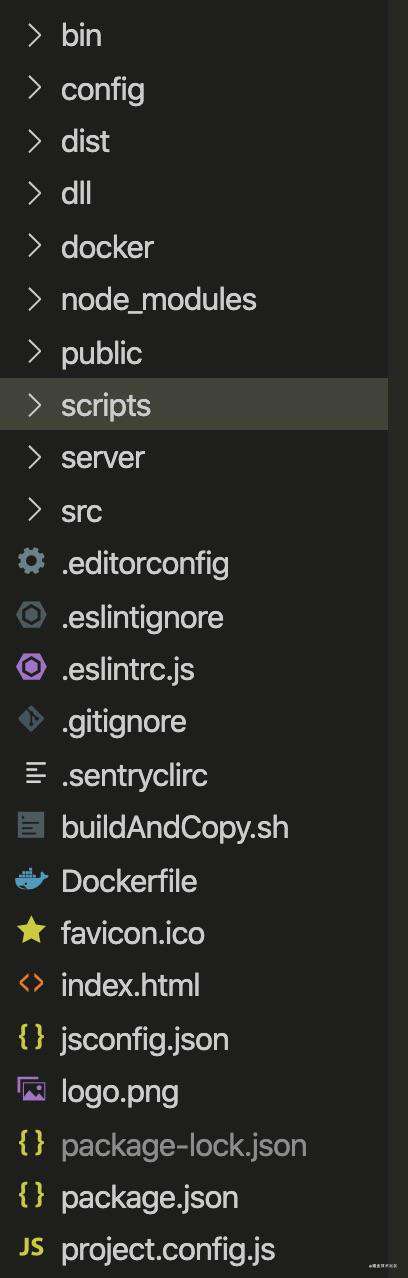408x1278 pixels.
Task: Open the highlighted scripts folder
Action: 194,405
